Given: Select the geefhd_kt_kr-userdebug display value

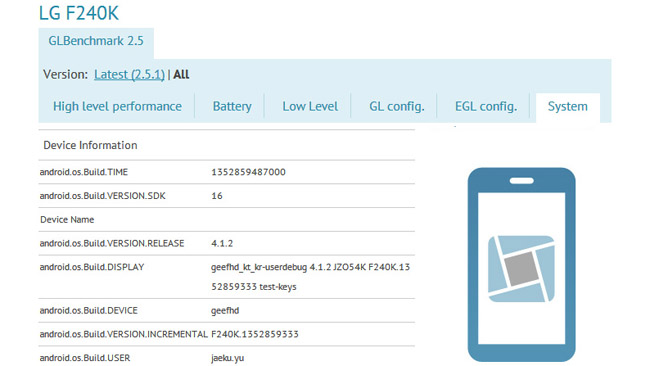Looking at the screenshot, I should coord(310,276).
